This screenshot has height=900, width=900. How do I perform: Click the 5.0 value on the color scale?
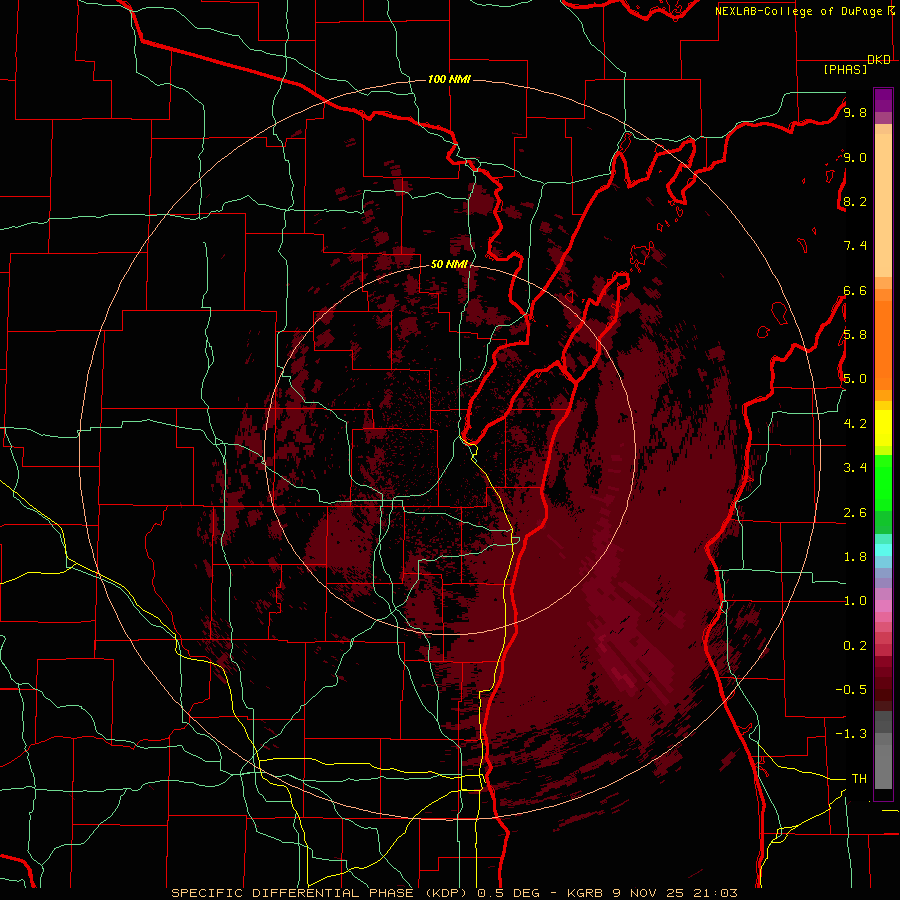pos(855,379)
